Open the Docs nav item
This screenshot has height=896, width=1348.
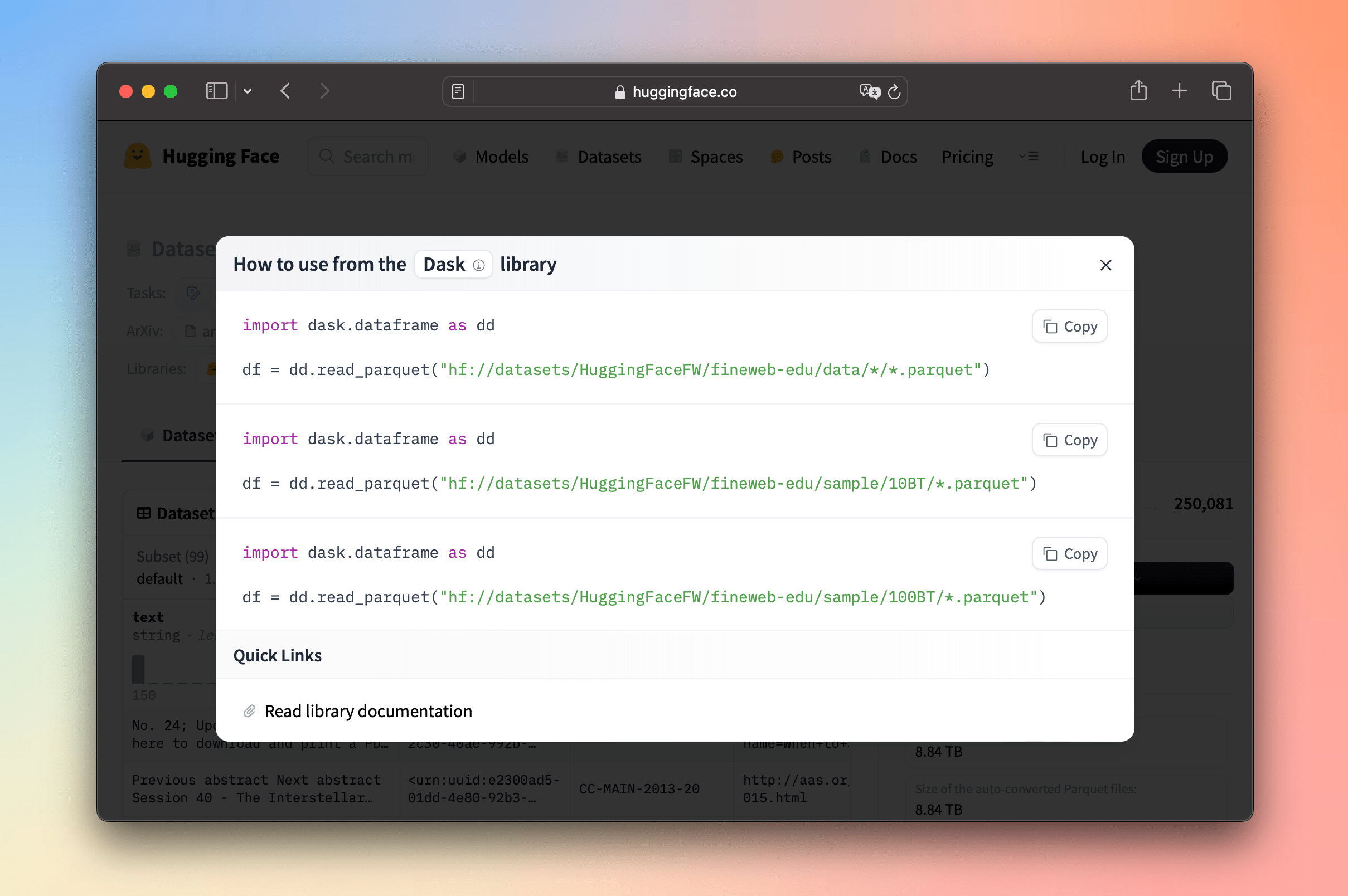click(x=888, y=157)
